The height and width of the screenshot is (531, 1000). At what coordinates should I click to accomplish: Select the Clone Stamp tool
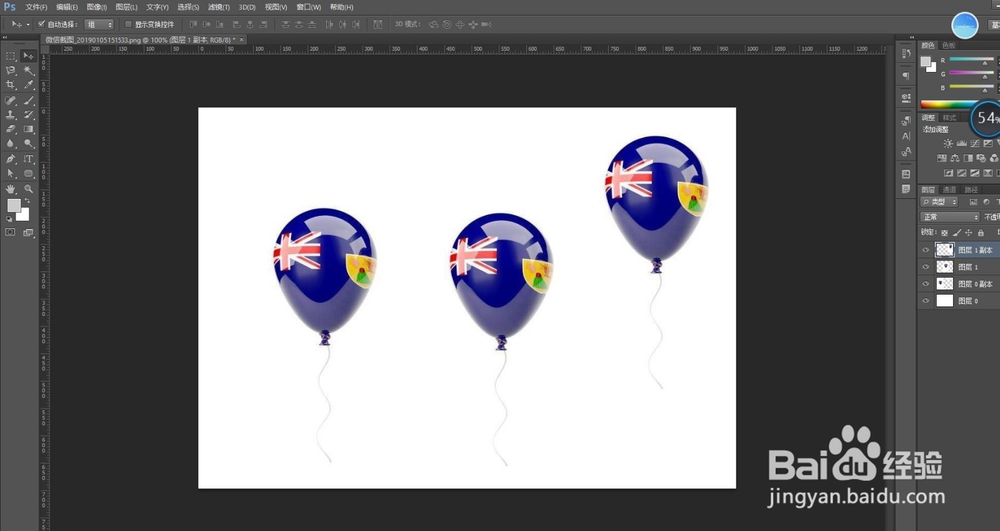point(10,115)
